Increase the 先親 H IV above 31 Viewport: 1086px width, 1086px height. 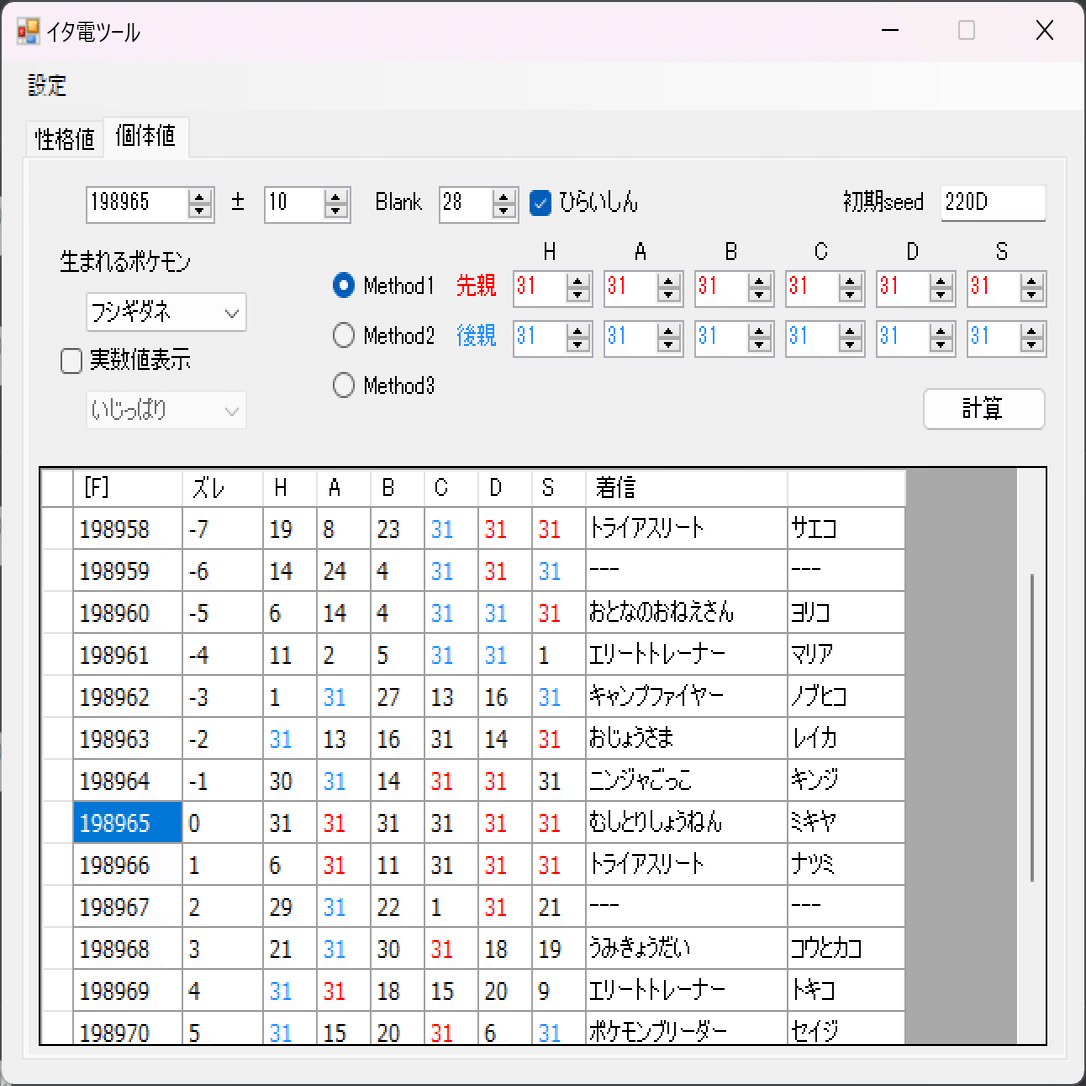pyautogui.click(x=578, y=281)
